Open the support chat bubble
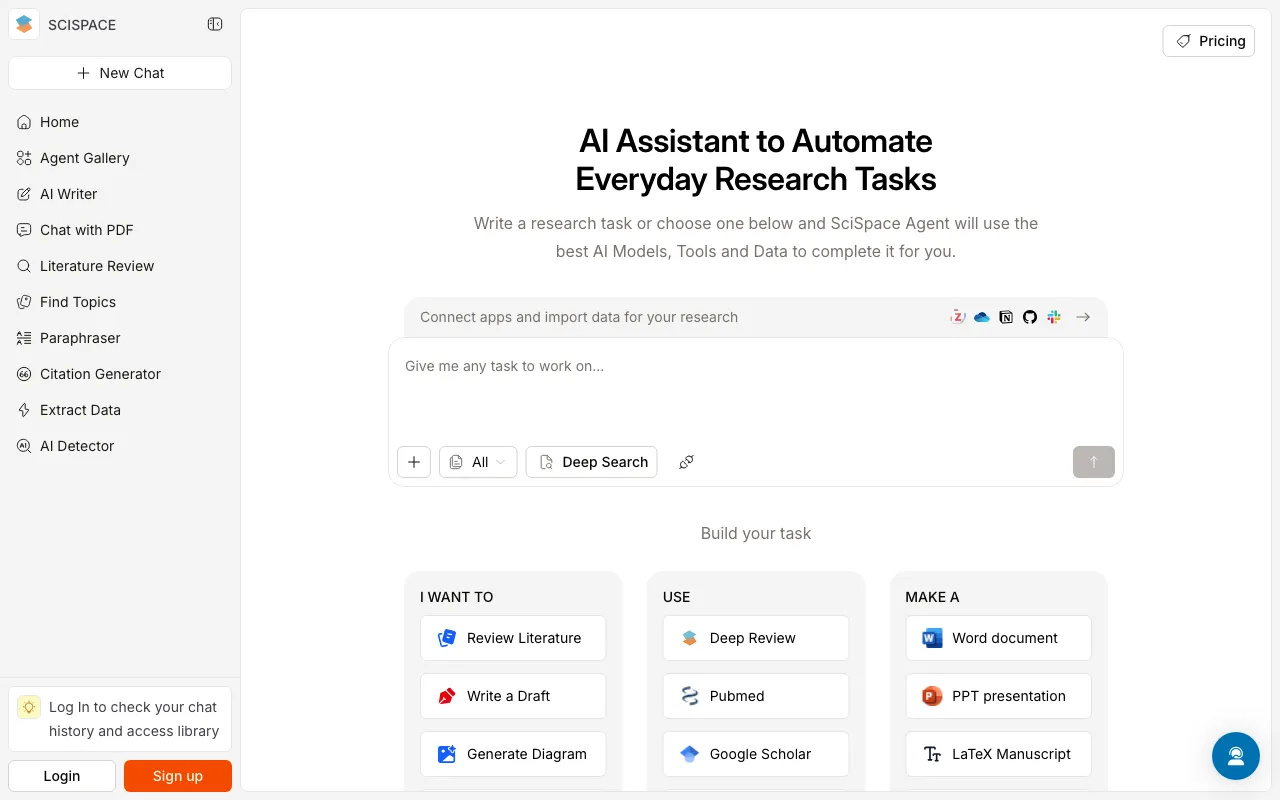This screenshot has width=1280, height=800. [x=1236, y=756]
